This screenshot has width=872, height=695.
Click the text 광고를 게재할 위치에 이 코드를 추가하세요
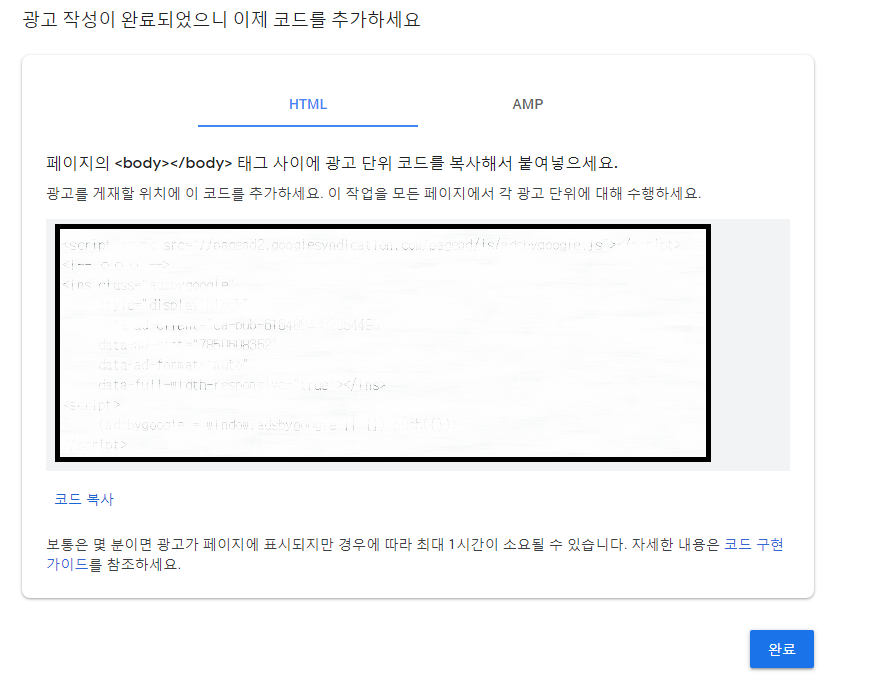pos(184,193)
